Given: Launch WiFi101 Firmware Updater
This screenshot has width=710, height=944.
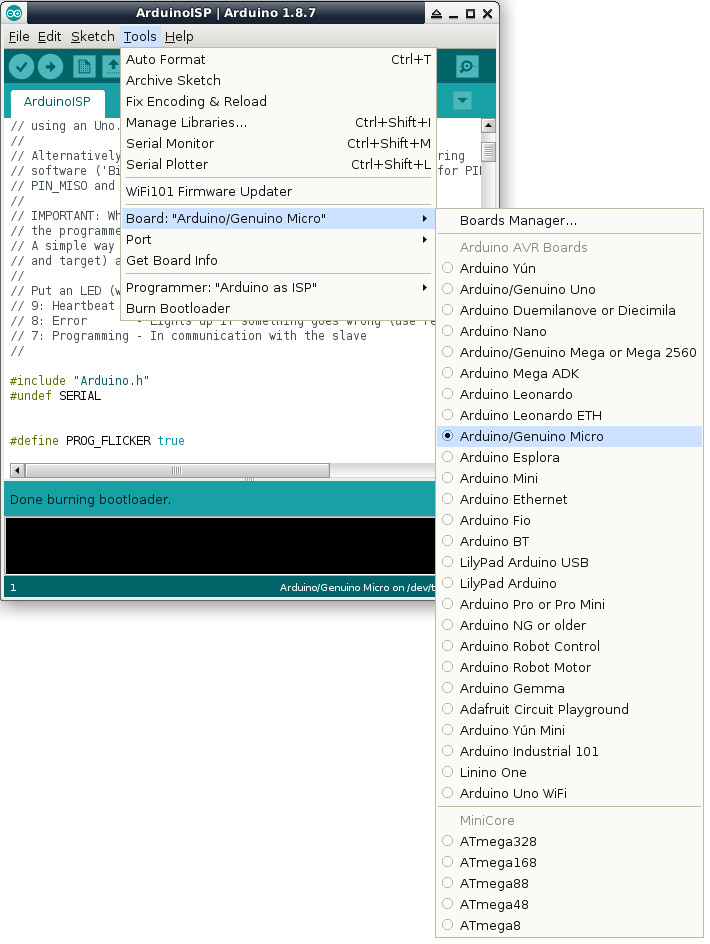Looking at the screenshot, I should [278, 191].
